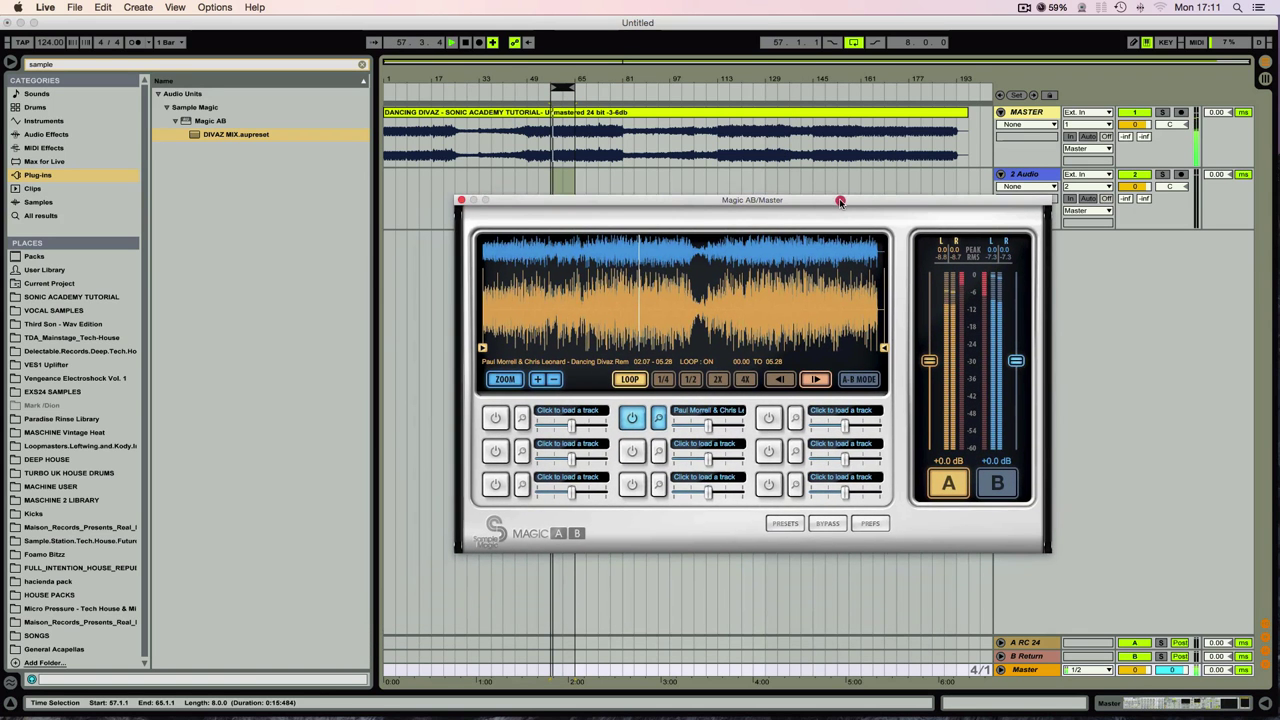Open the 1 Bar quantization dropdown

(171, 42)
